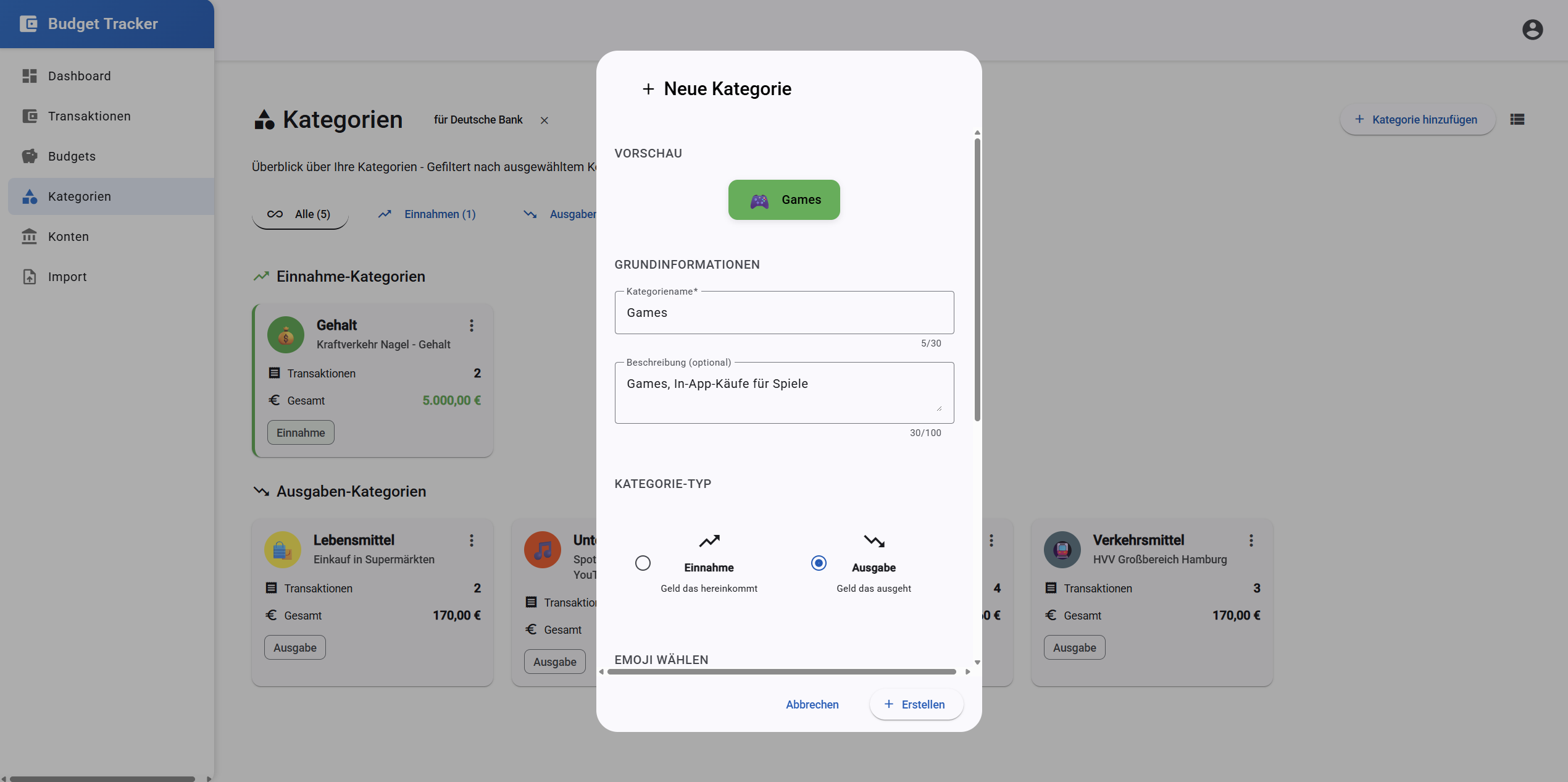This screenshot has height=782, width=1568.
Task: Click the Erstellen button to create category
Action: 916,705
